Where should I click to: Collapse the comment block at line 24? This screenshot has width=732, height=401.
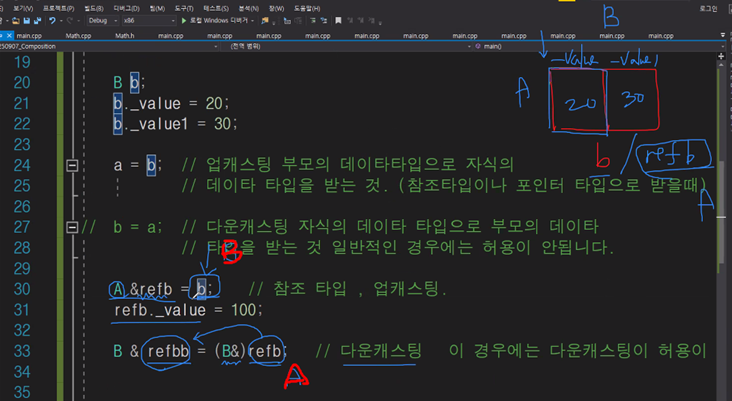72,165
